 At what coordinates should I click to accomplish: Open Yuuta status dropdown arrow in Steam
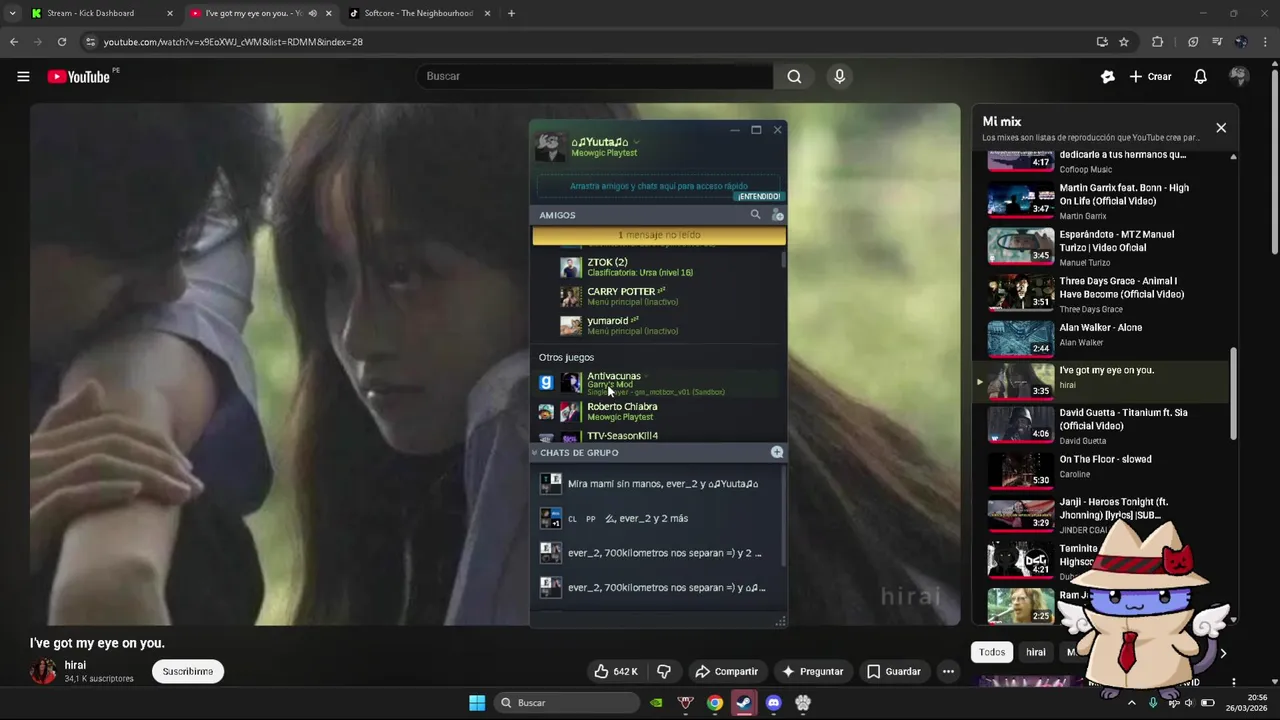[636, 142]
